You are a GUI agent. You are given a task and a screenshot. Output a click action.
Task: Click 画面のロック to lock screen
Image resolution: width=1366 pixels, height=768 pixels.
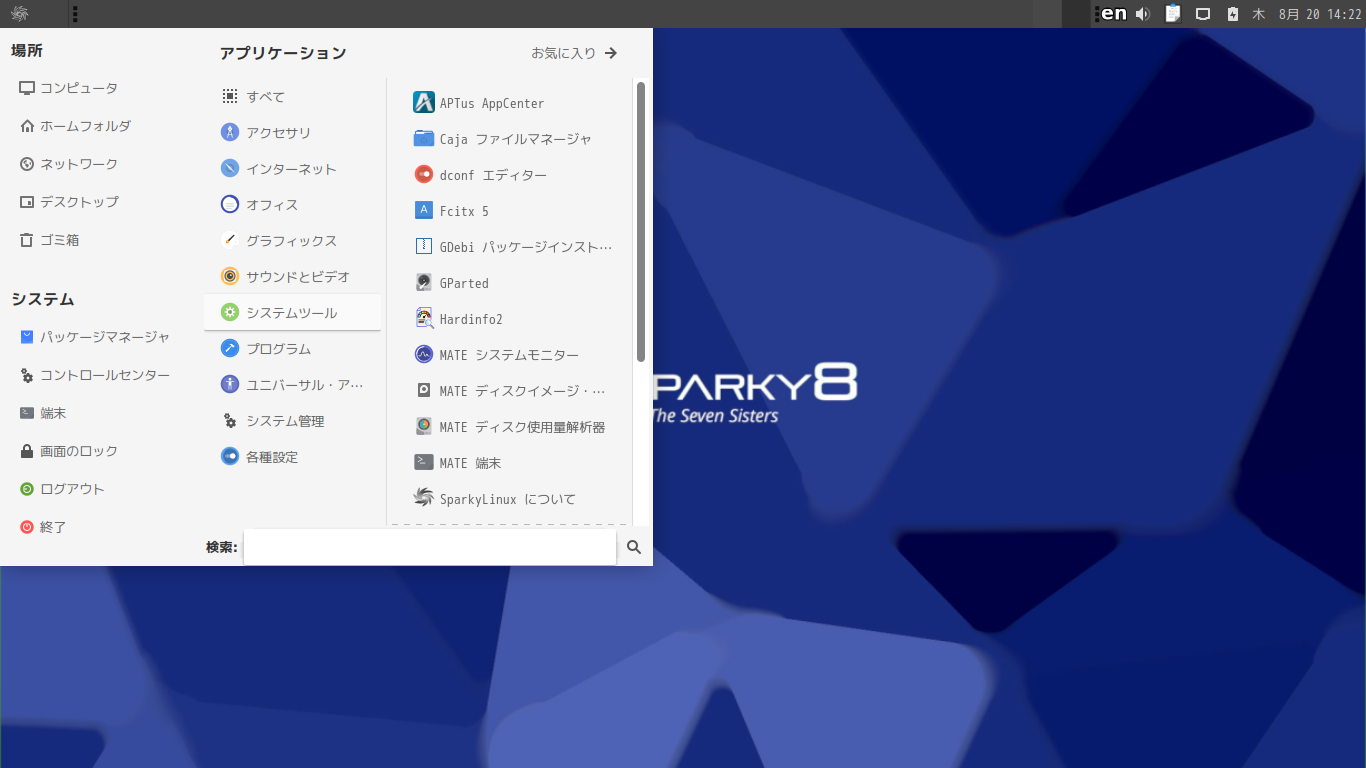[x=69, y=451]
